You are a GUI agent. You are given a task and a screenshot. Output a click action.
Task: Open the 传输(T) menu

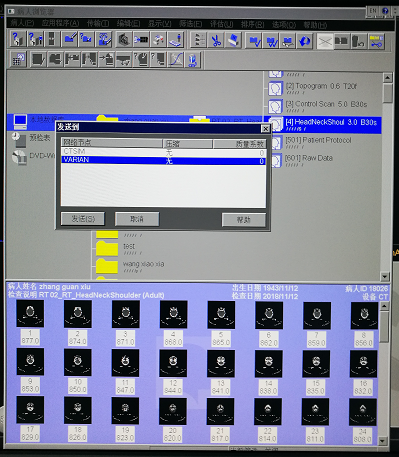point(98,24)
